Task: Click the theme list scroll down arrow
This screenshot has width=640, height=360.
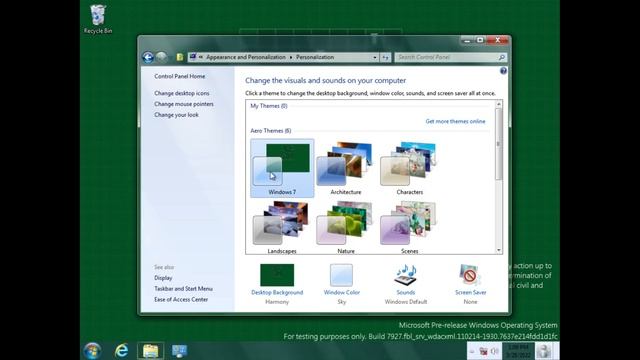Action: coord(498,250)
